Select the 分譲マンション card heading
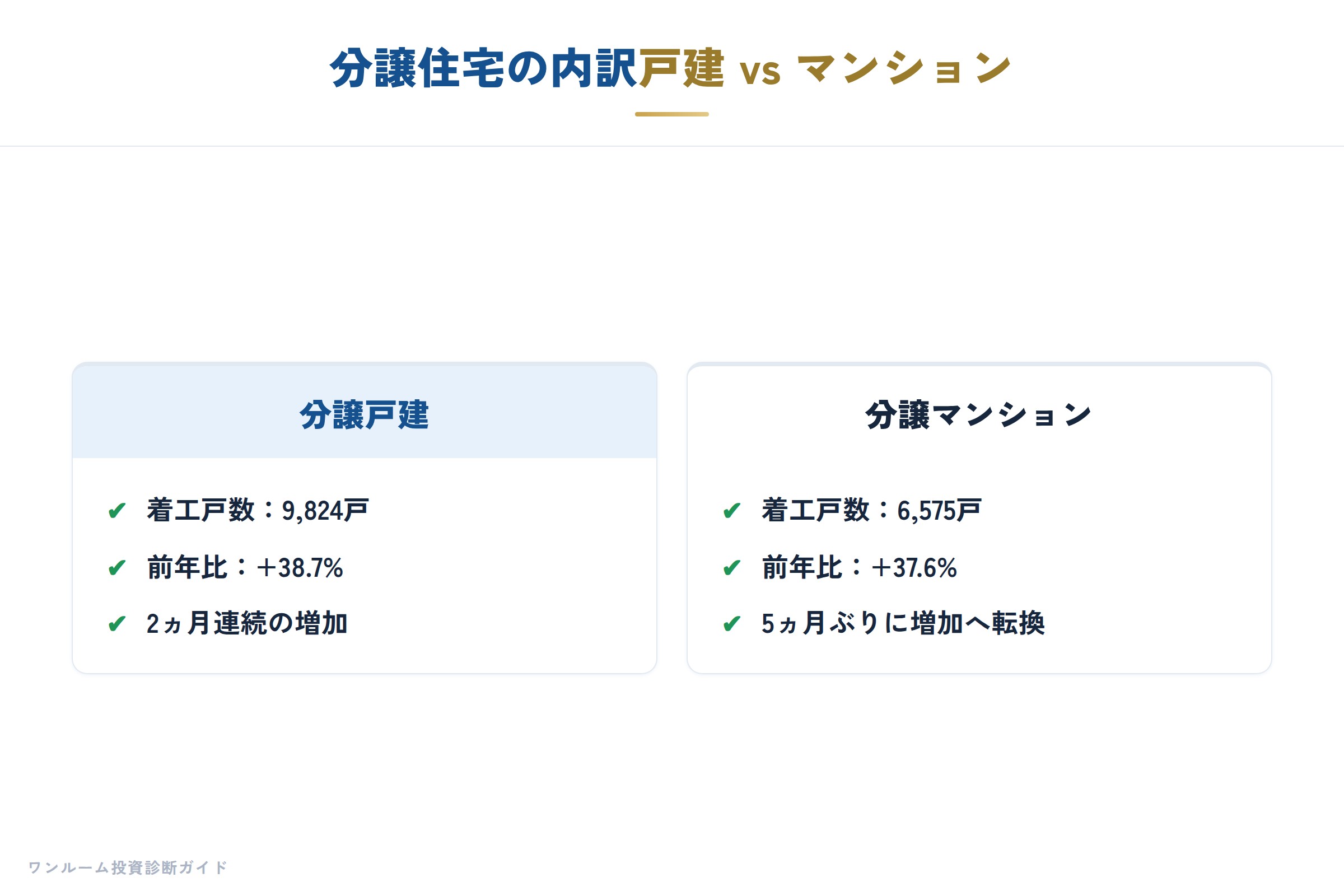 click(978, 415)
